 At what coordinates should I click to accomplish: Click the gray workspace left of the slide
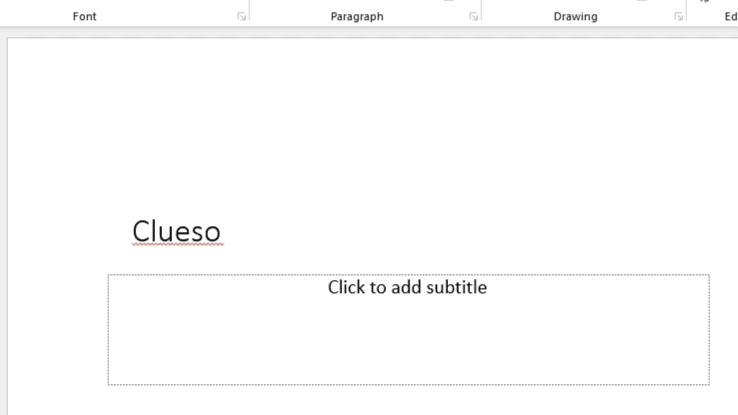click(3, 226)
